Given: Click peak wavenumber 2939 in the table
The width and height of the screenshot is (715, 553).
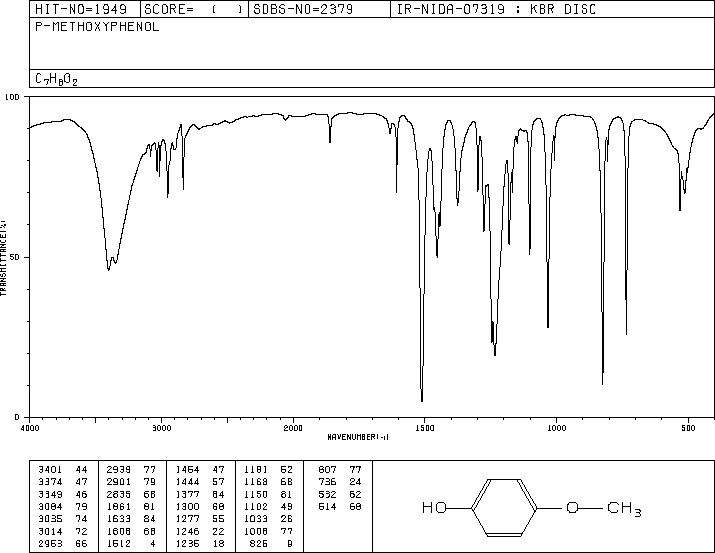Looking at the screenshot, I should pyautogui.click(x=119, y=470).
